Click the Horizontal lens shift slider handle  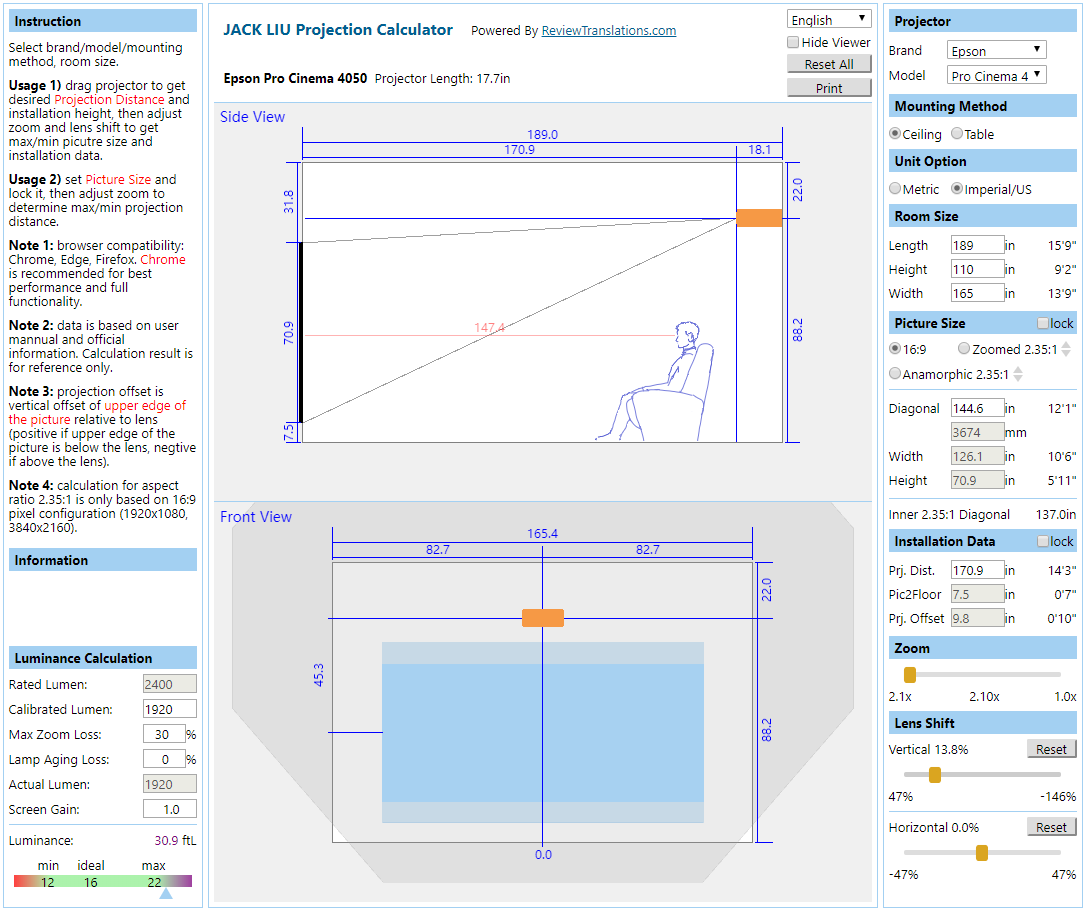[x=981, y=853]
